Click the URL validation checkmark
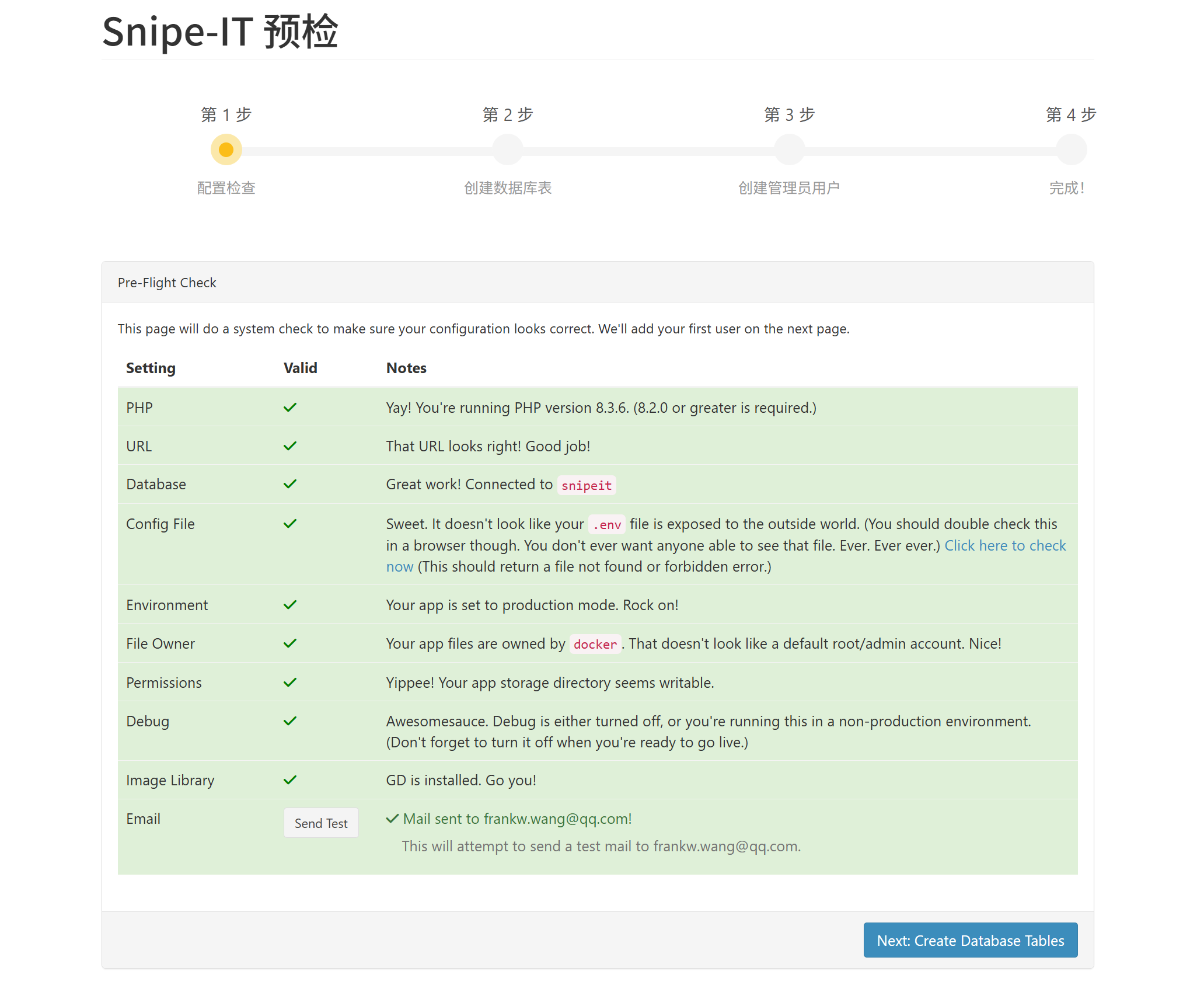Viewport: 1204px width, 999px height. click(289, 445)
